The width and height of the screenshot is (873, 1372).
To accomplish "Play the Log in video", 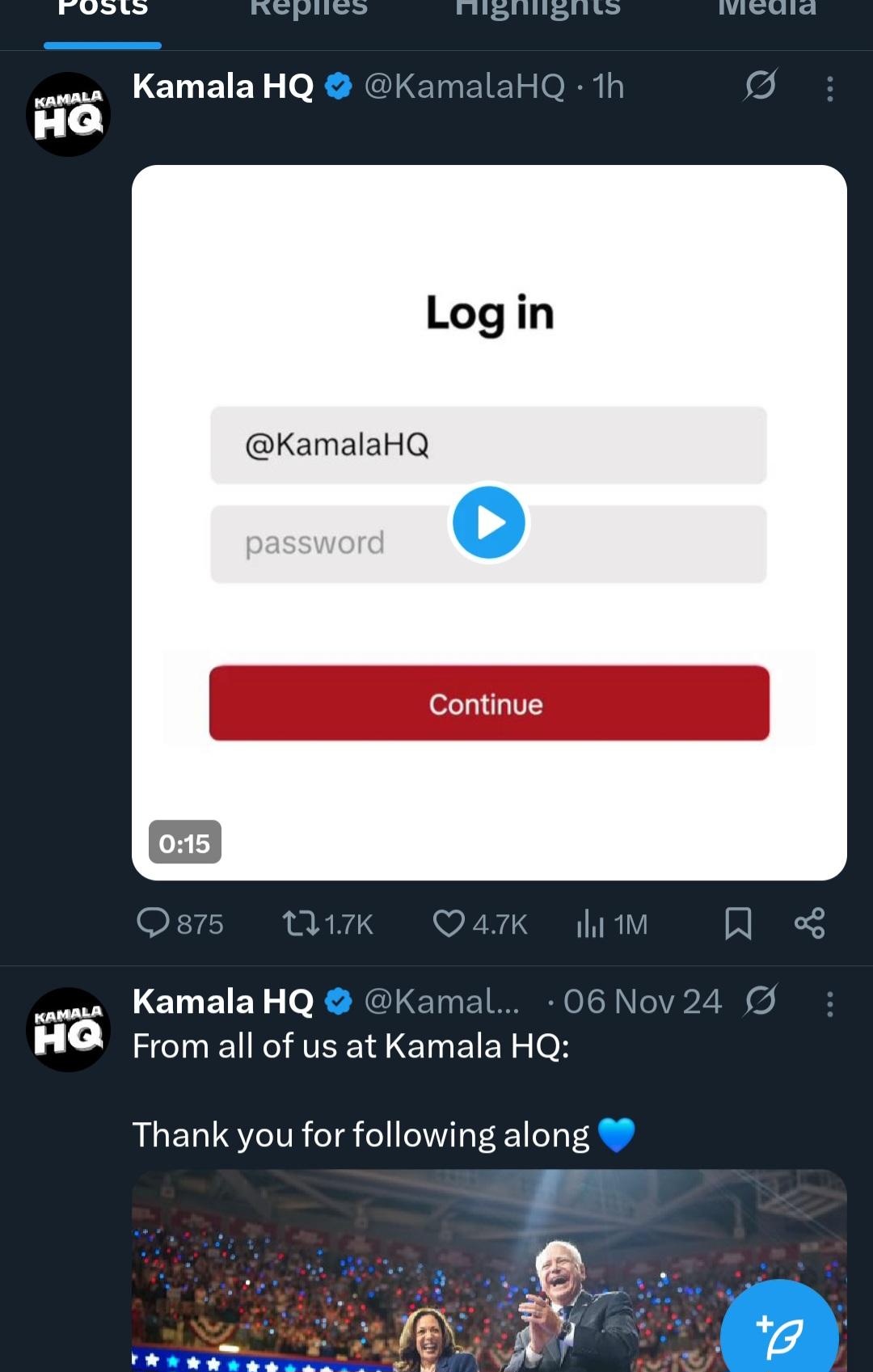I will point(488,522).
